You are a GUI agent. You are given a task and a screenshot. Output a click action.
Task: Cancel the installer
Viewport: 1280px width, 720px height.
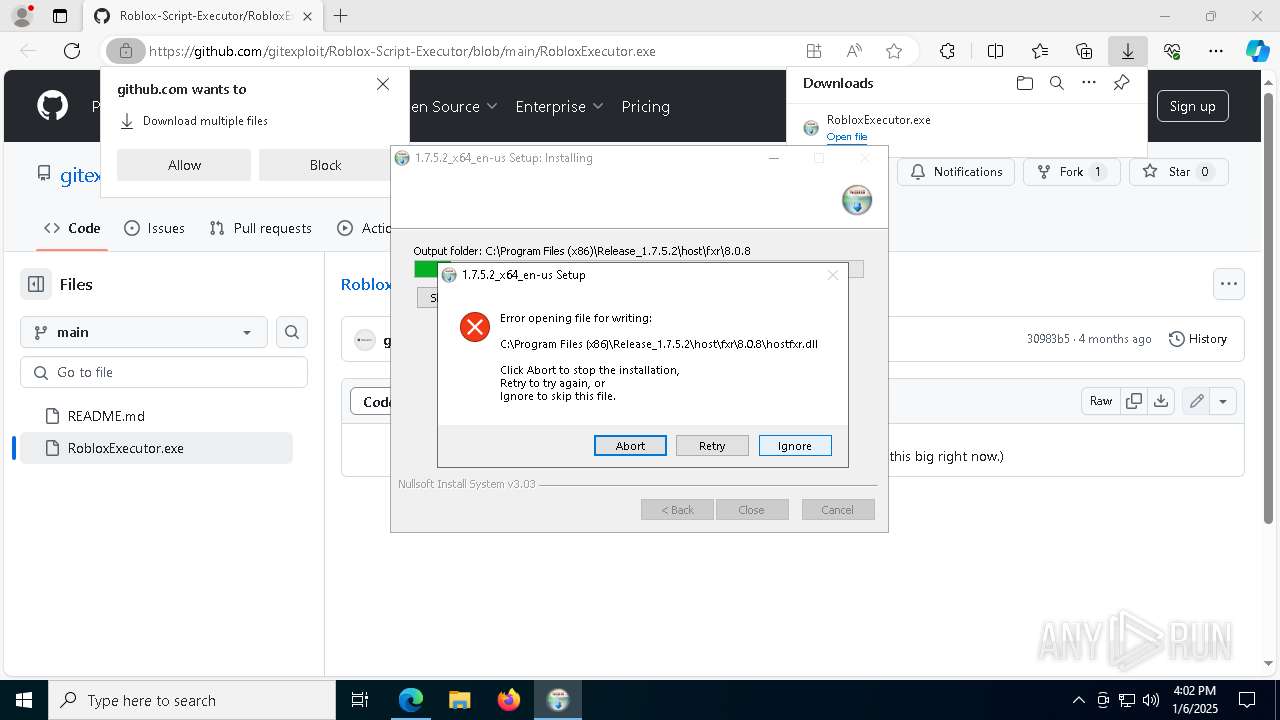point(838,510)
